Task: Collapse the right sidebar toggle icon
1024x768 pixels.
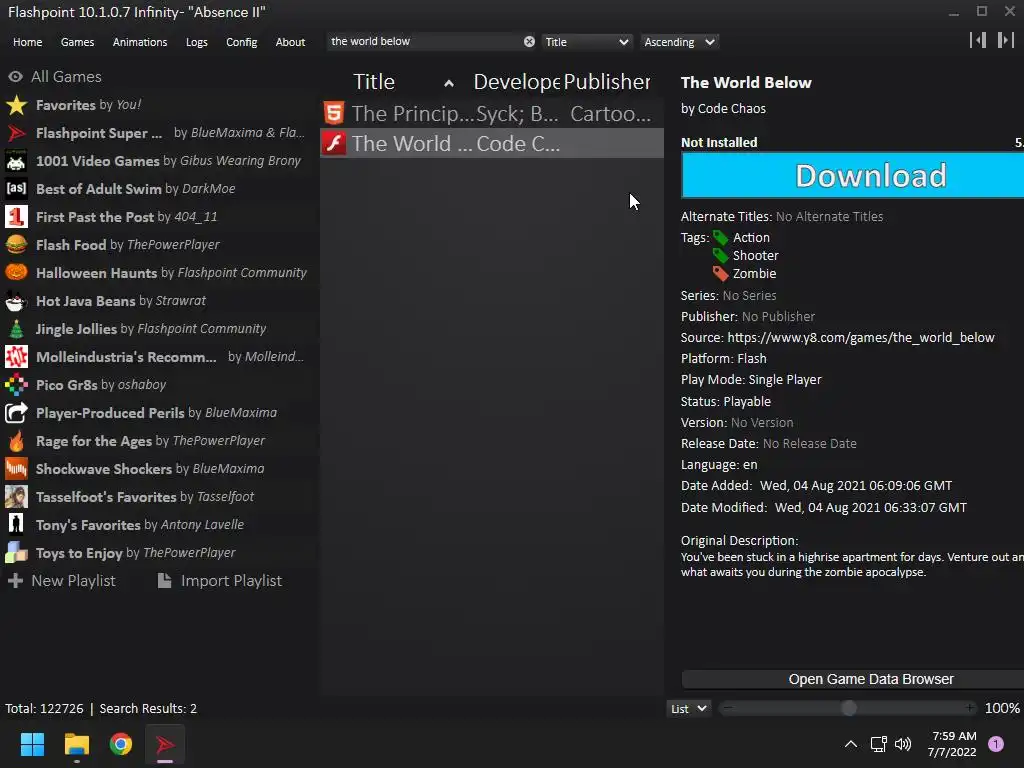Action: click(x=1006, y=40)
